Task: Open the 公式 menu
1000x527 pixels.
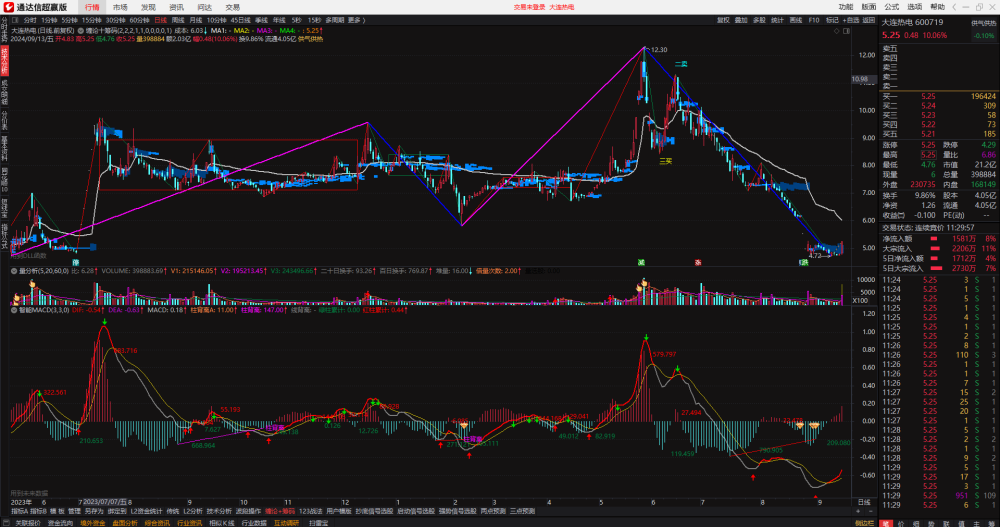Action: tap(892, 7)
